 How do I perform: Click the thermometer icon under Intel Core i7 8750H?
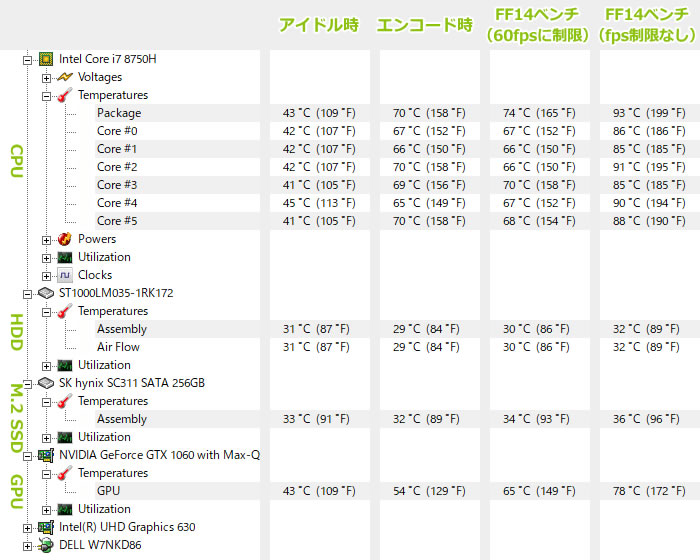[x=65, y=95]
